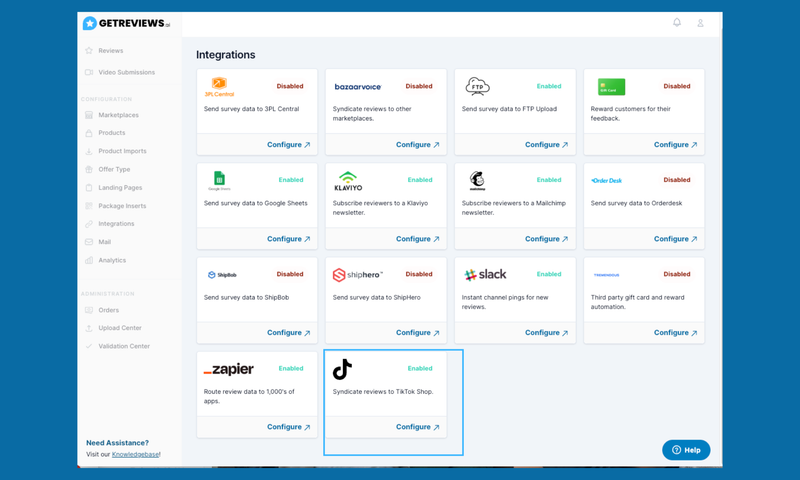Click the green gift card icon
The height and width of the screenshot is (480, 800).
click(x=611, y=87)
